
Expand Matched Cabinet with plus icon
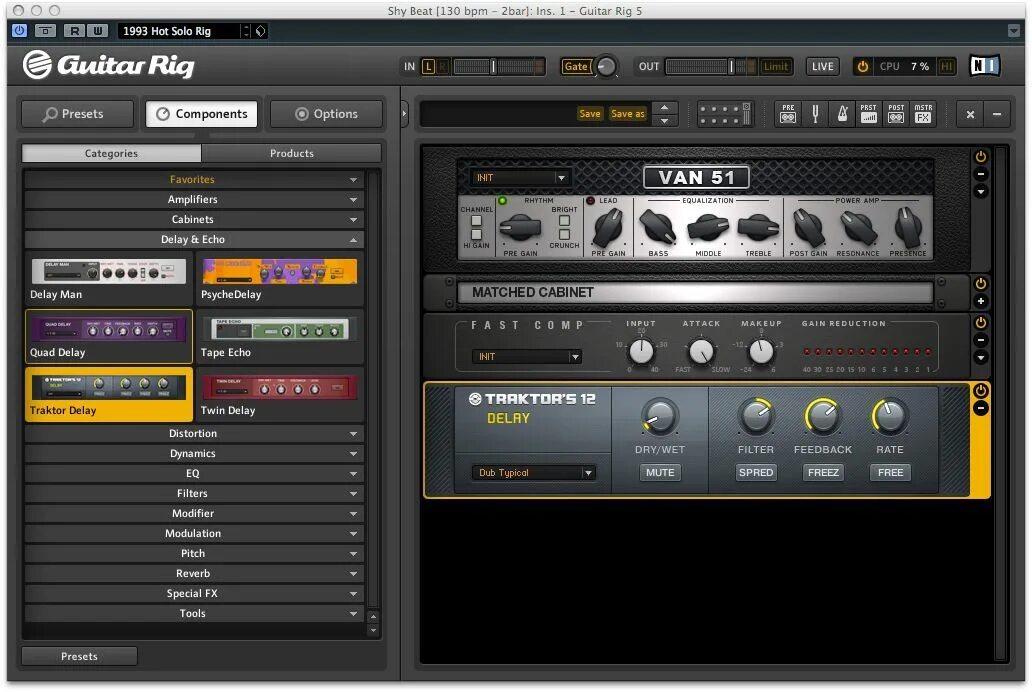(x=981, y=301)
